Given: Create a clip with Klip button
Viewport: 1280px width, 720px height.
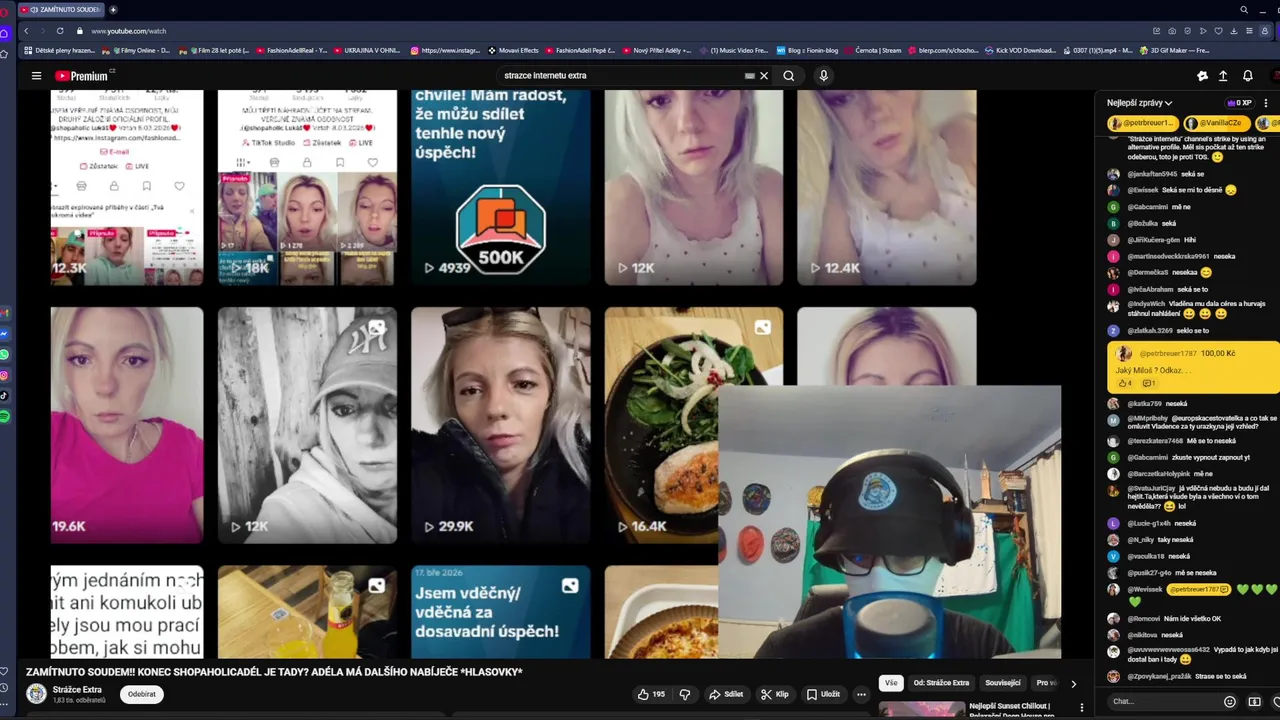Looking at the screenshot, I should tap(774, 694).
